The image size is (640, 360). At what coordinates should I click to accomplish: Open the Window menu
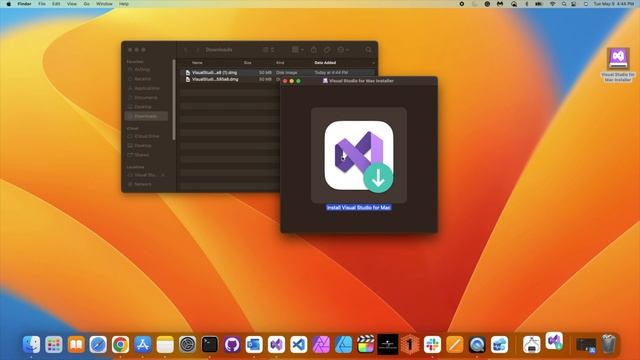pyautogui.click(x=104, y=4)
